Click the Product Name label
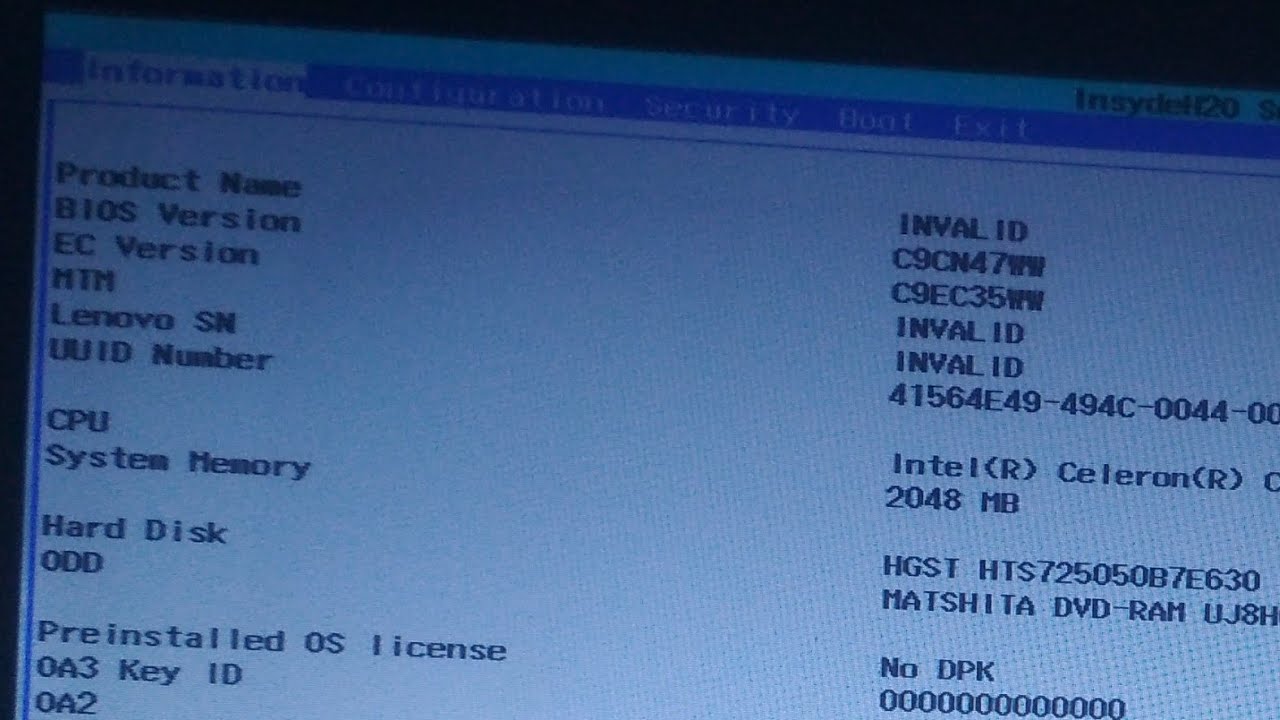 pyautogui.click(x=178, y=180)
